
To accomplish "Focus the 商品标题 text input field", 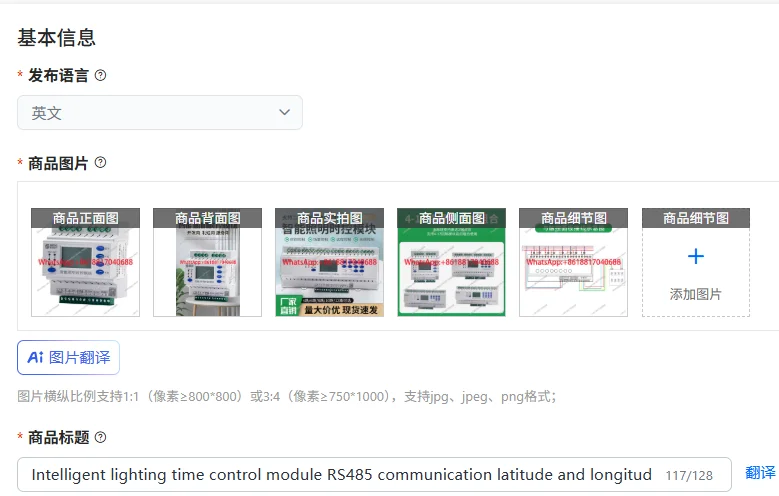I will (374, 475).
